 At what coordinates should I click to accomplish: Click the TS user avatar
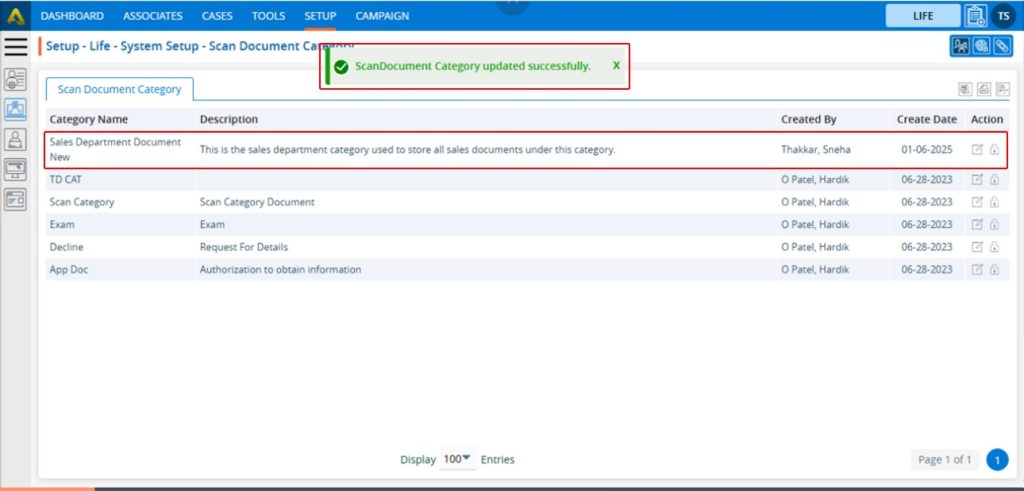click(1003, 16)
